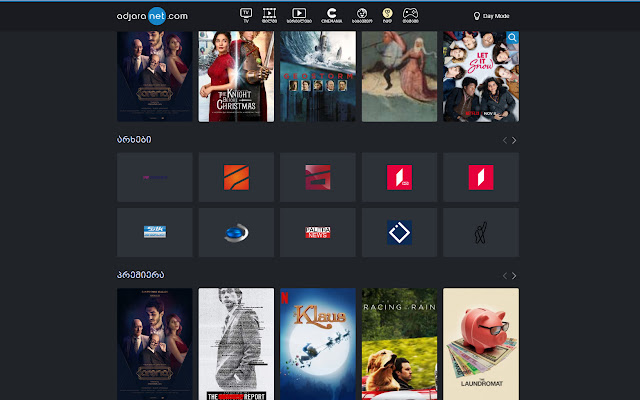Viewport: 640px width, 400px height.
Task: Open the TV section icon
Action: (x=246, y=16)
